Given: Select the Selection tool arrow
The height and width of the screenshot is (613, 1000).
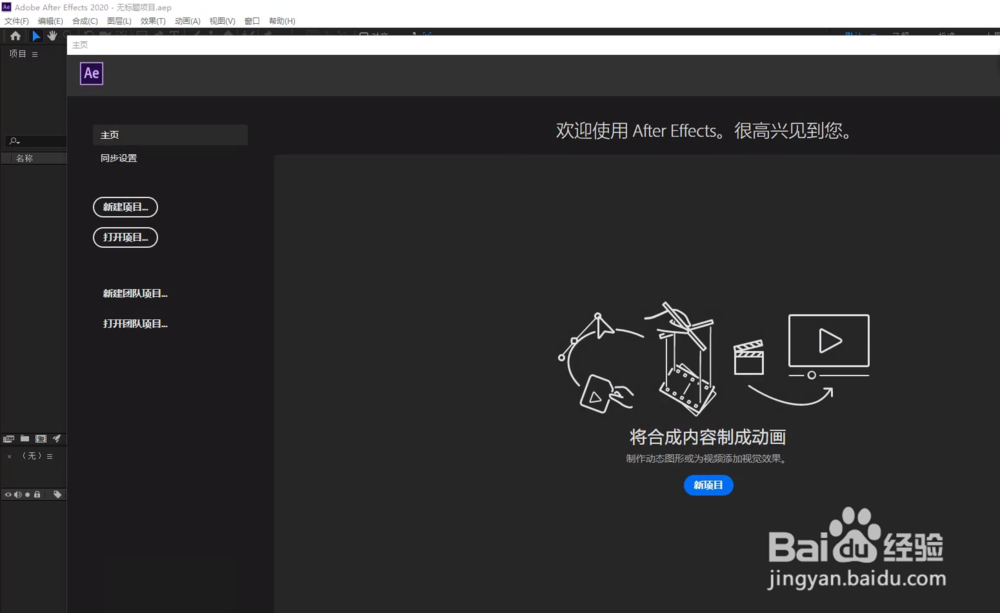Looking at the screenshot, I should [x=35, y=36].
